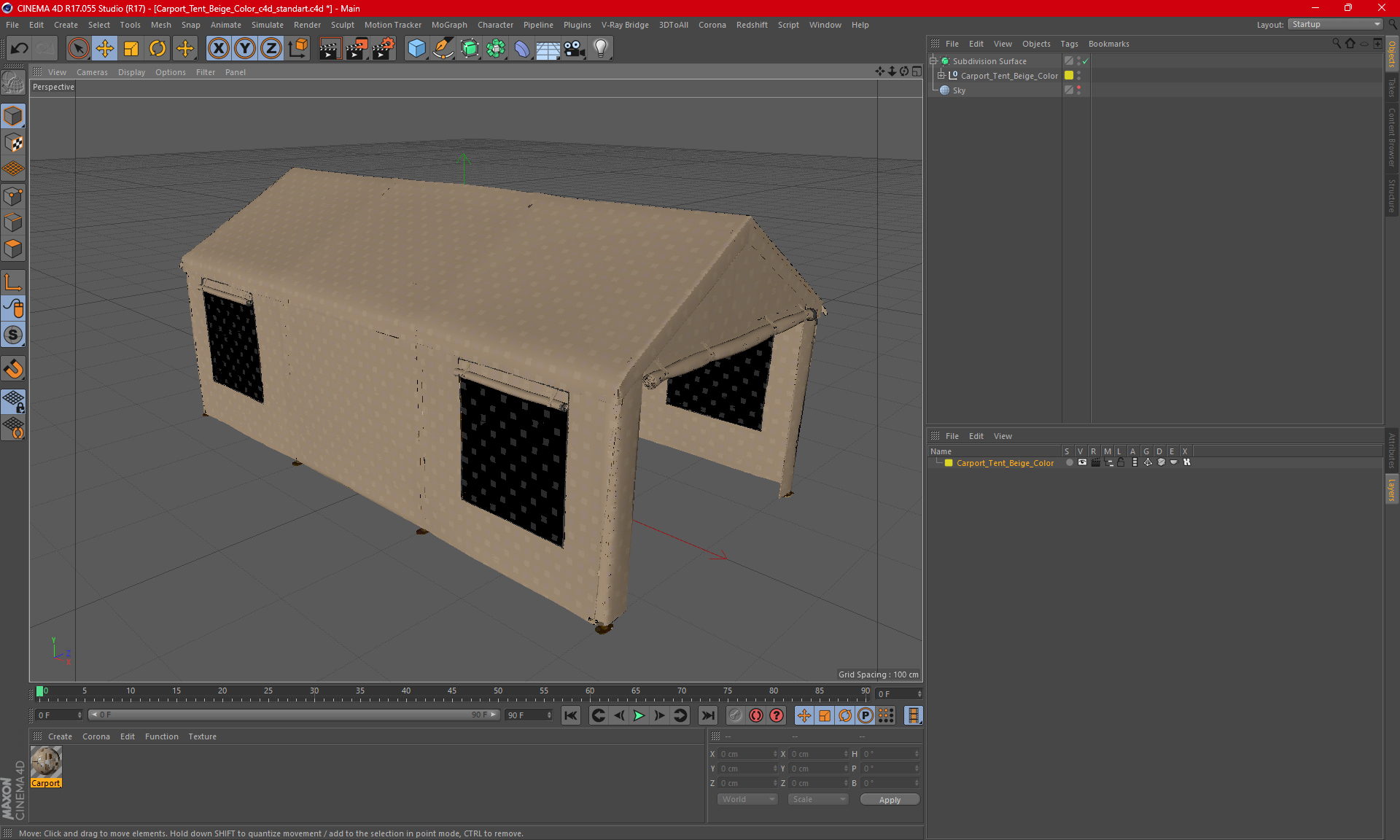Click current frame field stepper arrows
Screen dimensions: 1400x840
click(x=919, y=693)
